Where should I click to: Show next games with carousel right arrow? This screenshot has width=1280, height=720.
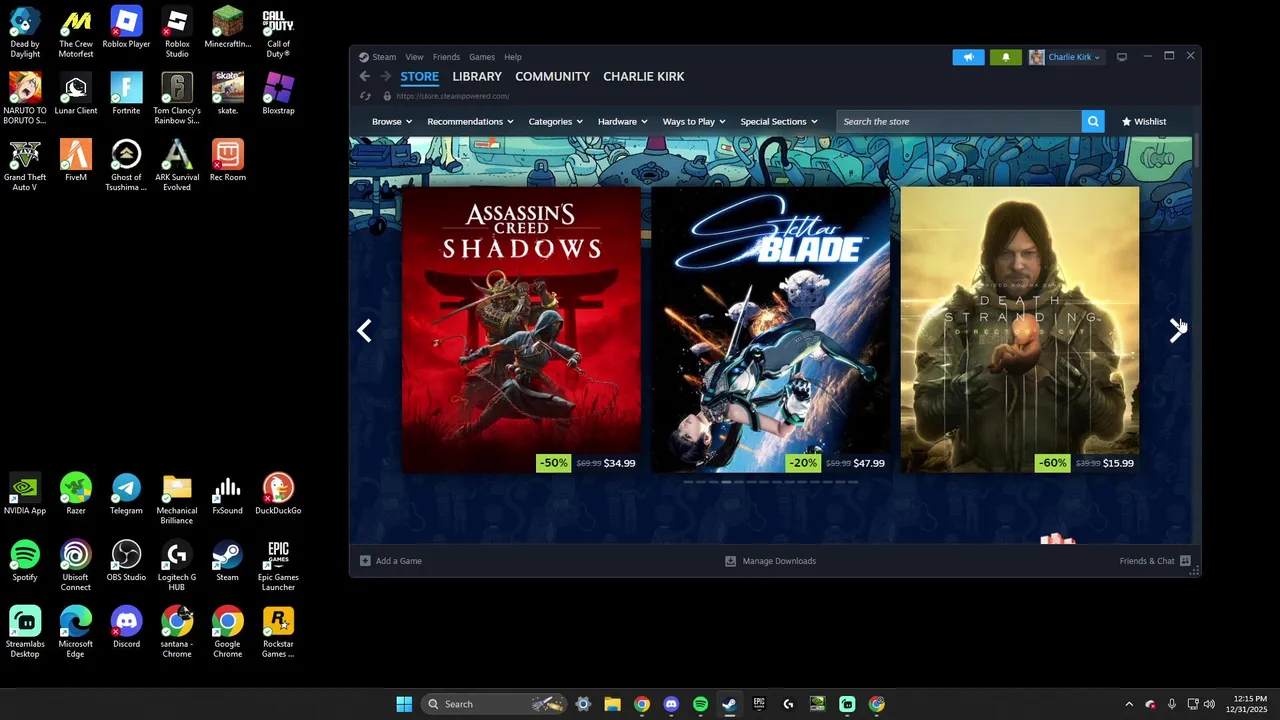pyautogui.click(x=1176, y=331)
